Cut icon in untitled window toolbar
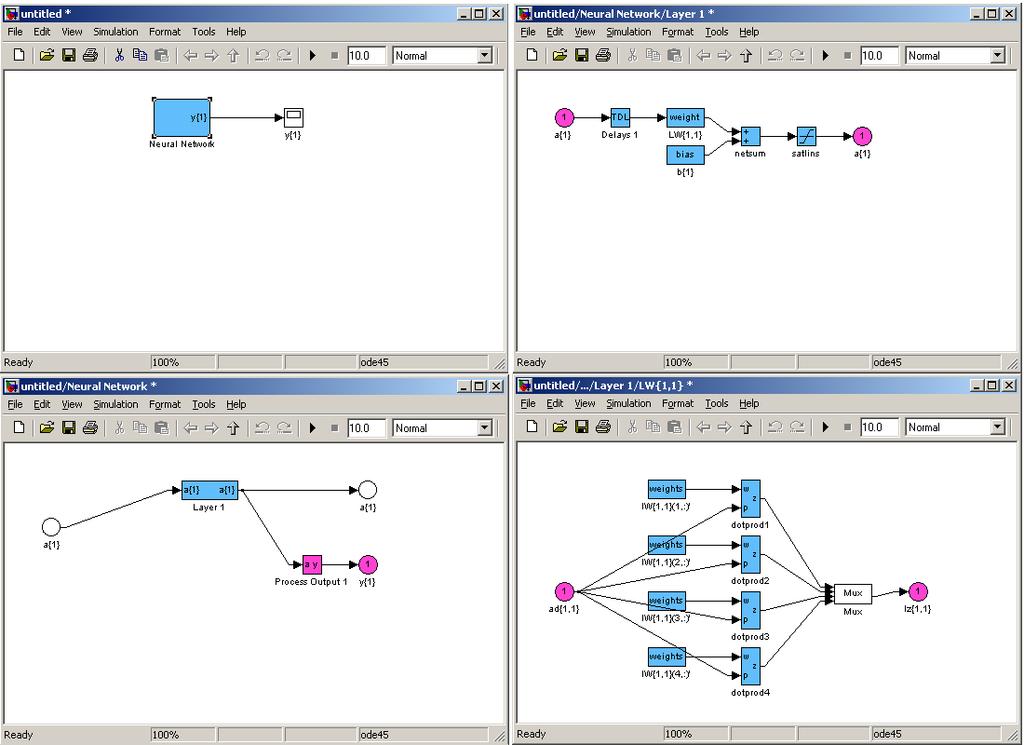 click(119, 55)
